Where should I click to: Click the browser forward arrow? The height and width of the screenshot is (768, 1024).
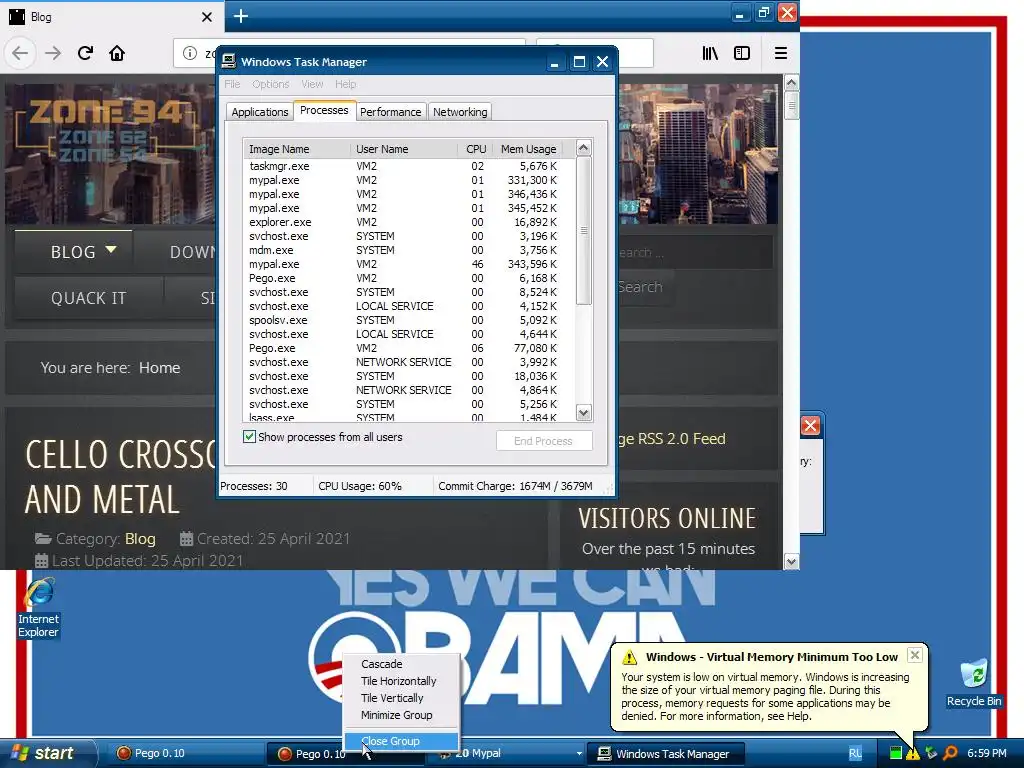tap(53, 53)
